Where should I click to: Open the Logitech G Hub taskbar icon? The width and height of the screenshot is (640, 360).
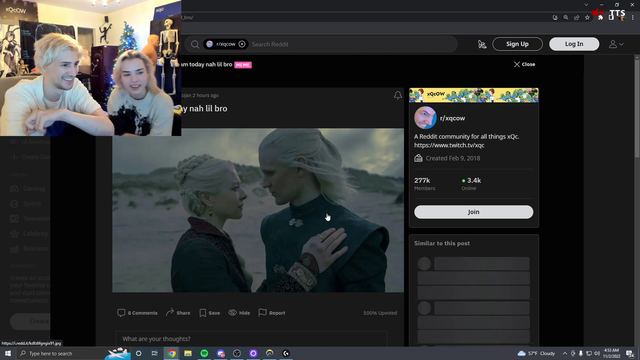tap(286, 353)
